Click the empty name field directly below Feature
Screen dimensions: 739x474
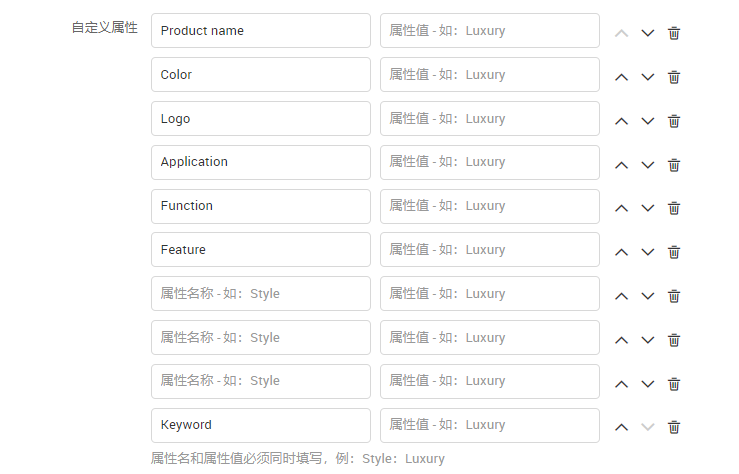point(261,294)
